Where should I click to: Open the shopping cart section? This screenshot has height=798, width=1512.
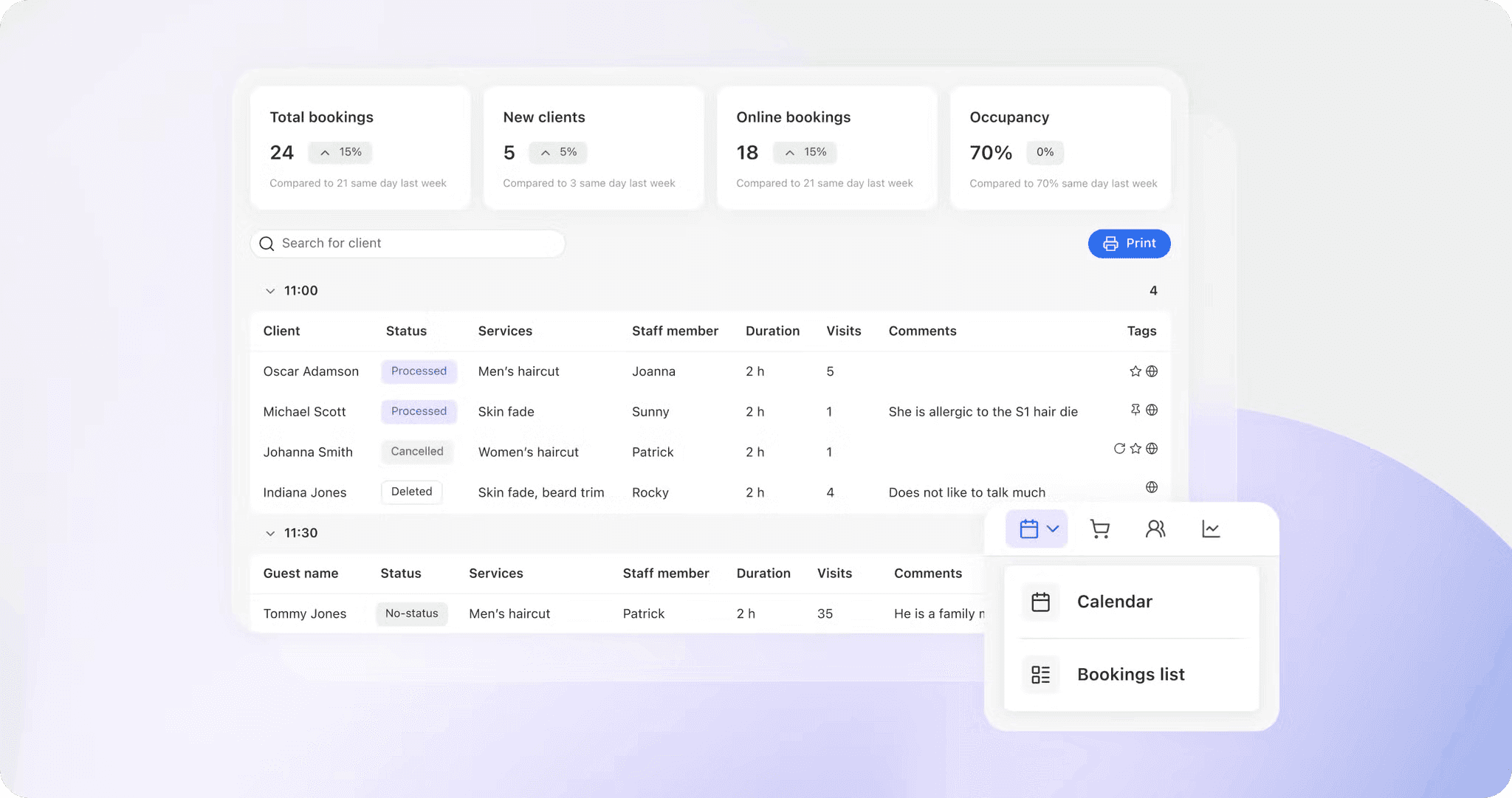(1100, 529)
